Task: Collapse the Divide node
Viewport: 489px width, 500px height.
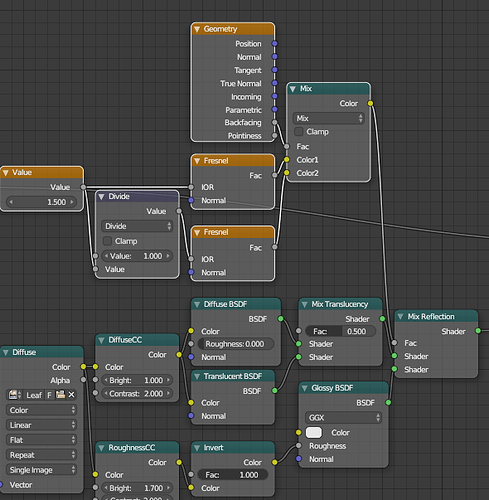Action: 101,197
